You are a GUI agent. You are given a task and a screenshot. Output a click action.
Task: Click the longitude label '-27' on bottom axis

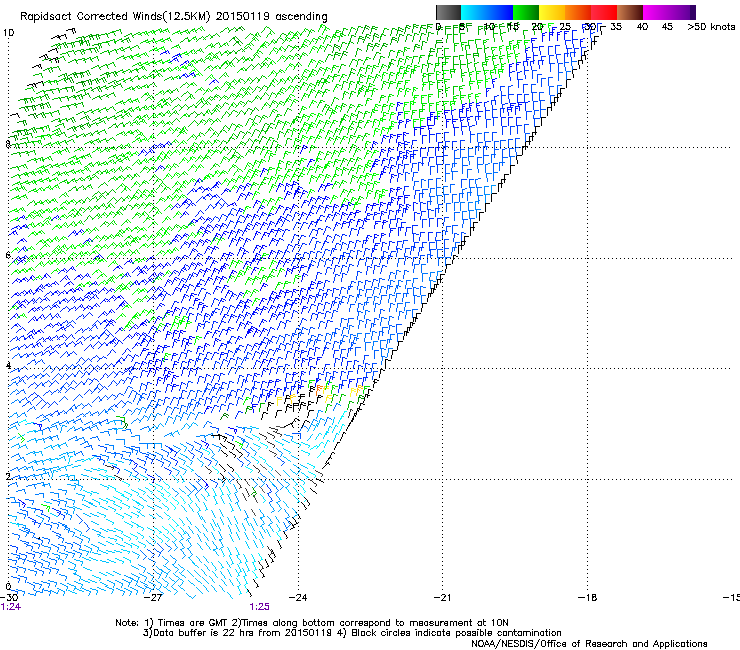tap(153, 598)
